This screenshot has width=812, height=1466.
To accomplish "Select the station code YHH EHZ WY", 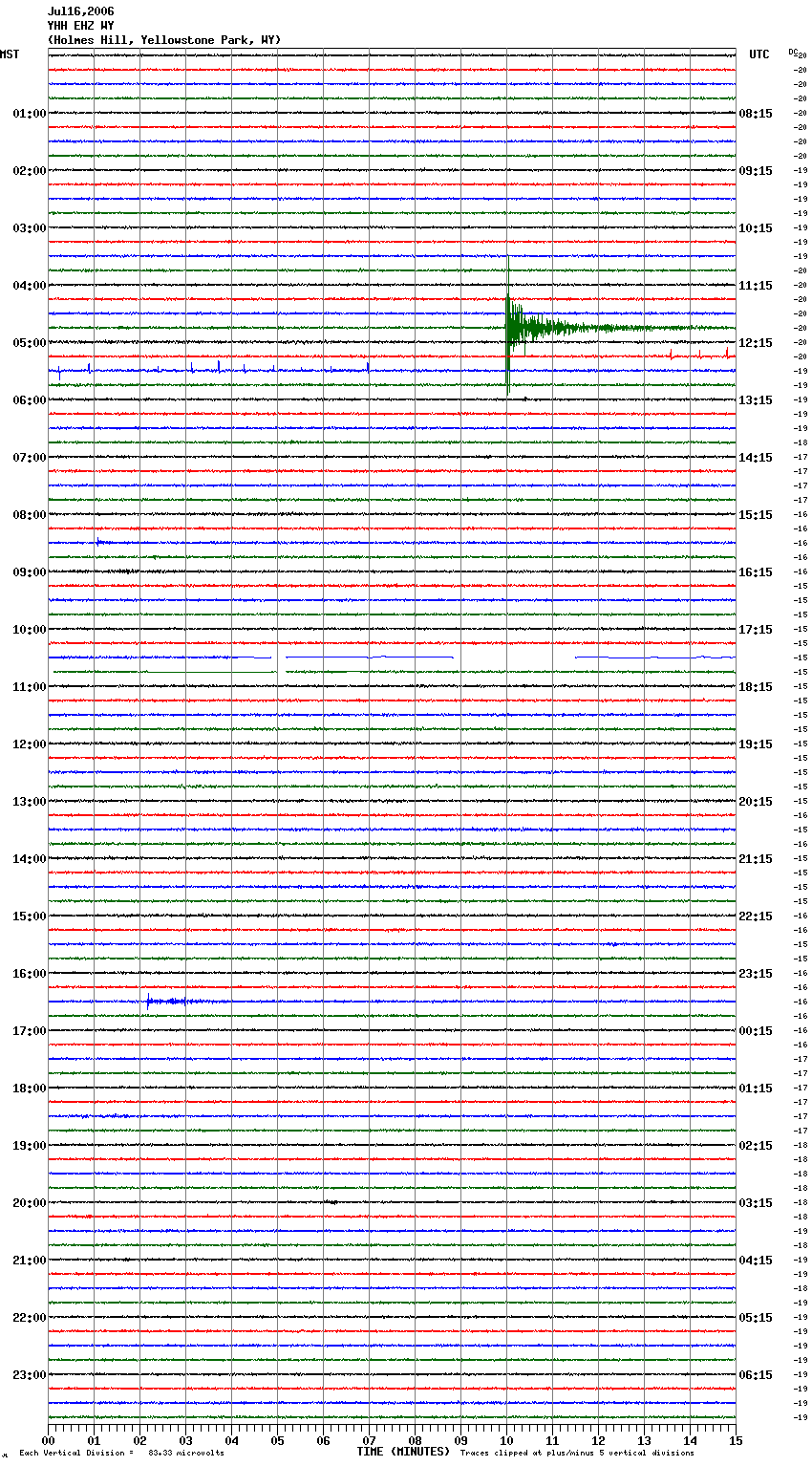I will [80, 26].
